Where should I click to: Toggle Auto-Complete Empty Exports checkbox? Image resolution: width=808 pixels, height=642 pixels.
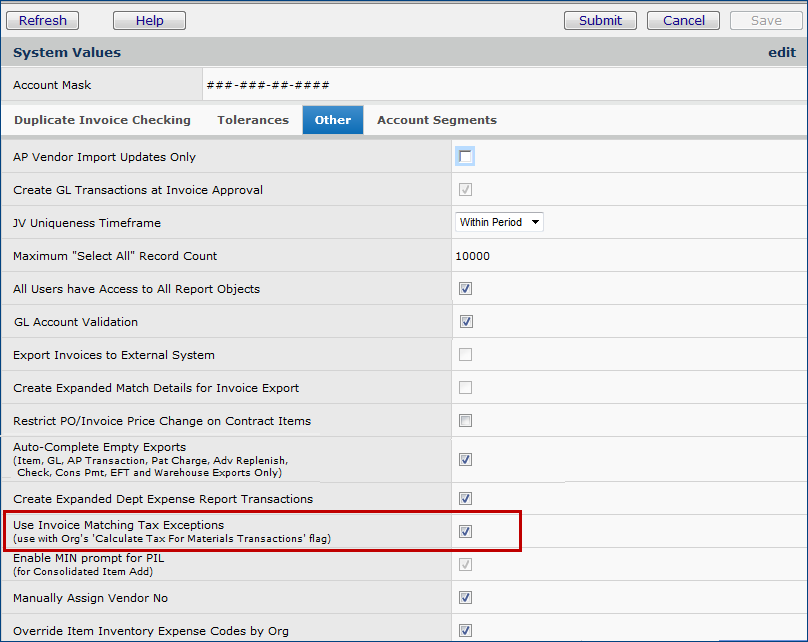(x=466, y=460)
